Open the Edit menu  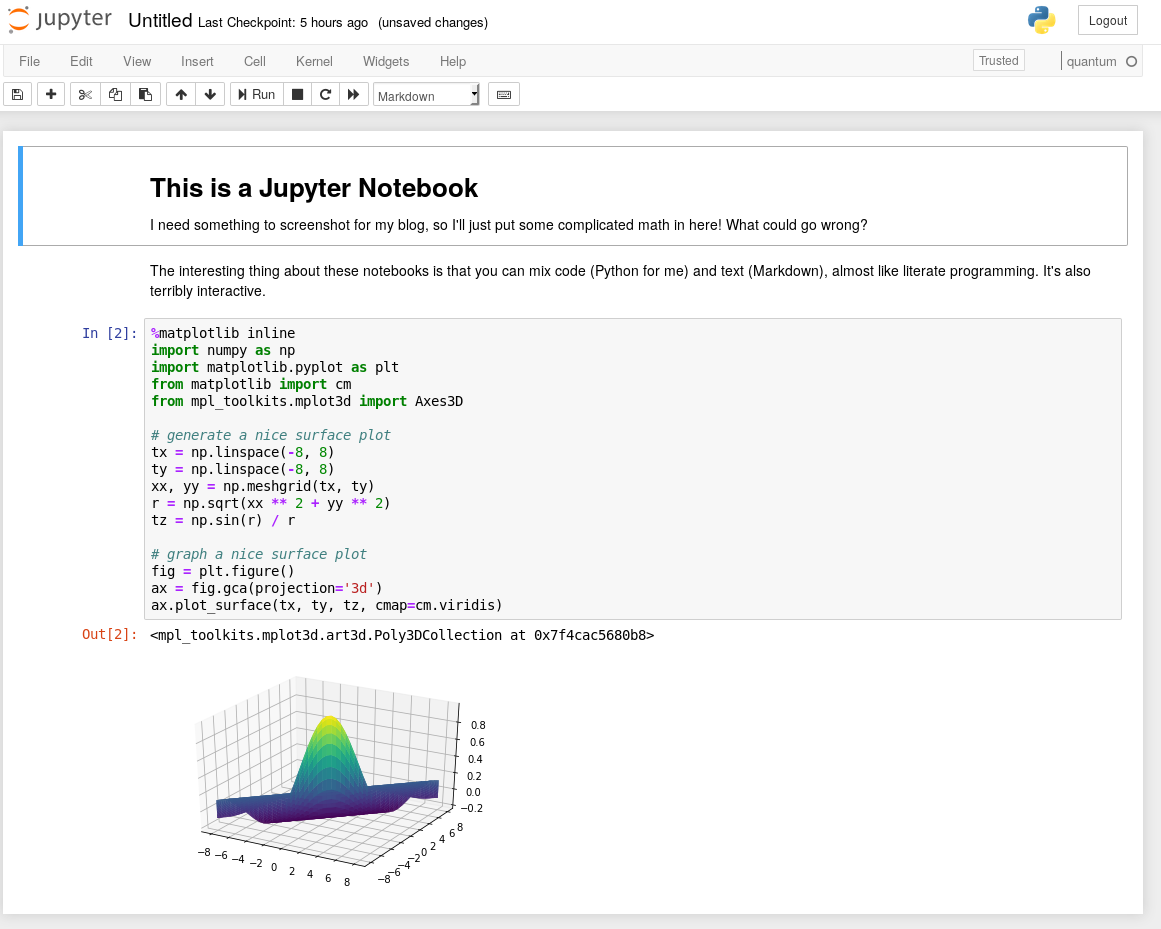[x=81, y=61]
